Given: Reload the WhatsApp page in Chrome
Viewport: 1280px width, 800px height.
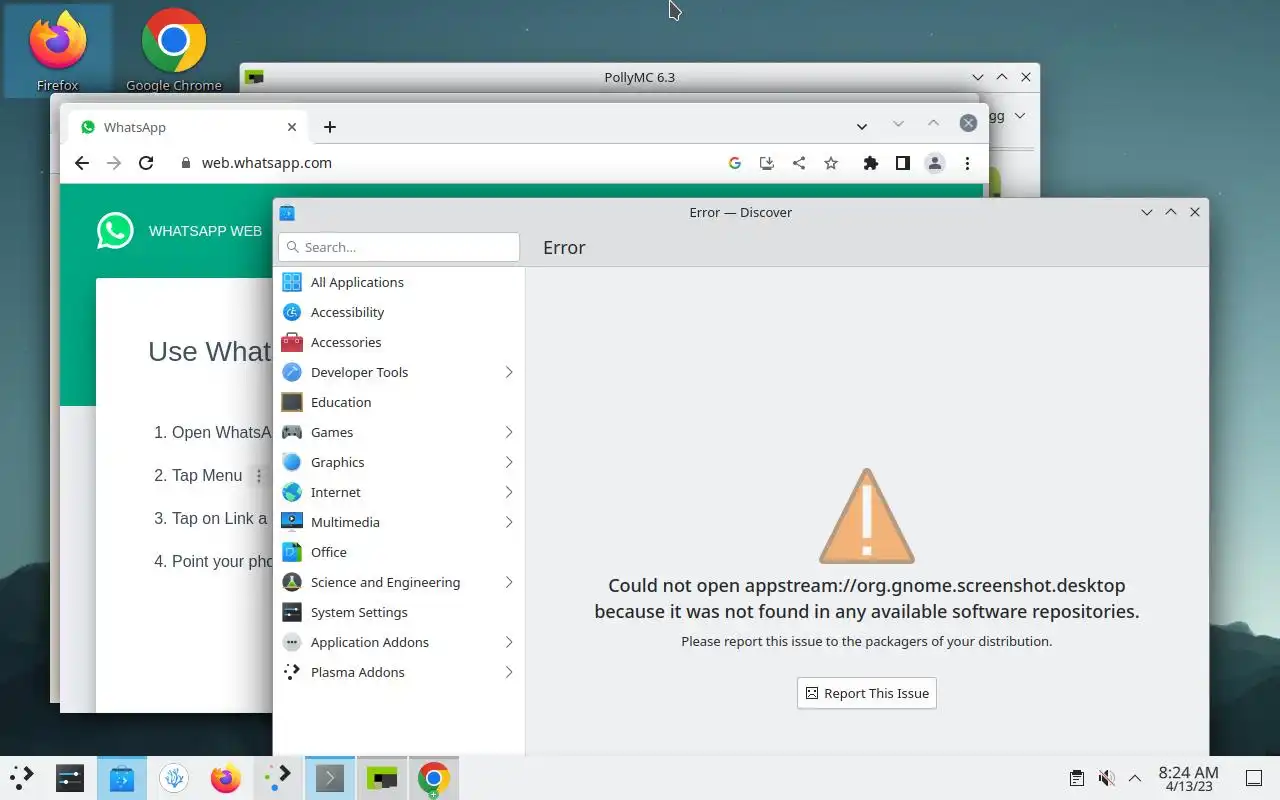Looking at the screenshot, I should click(146, 163).
